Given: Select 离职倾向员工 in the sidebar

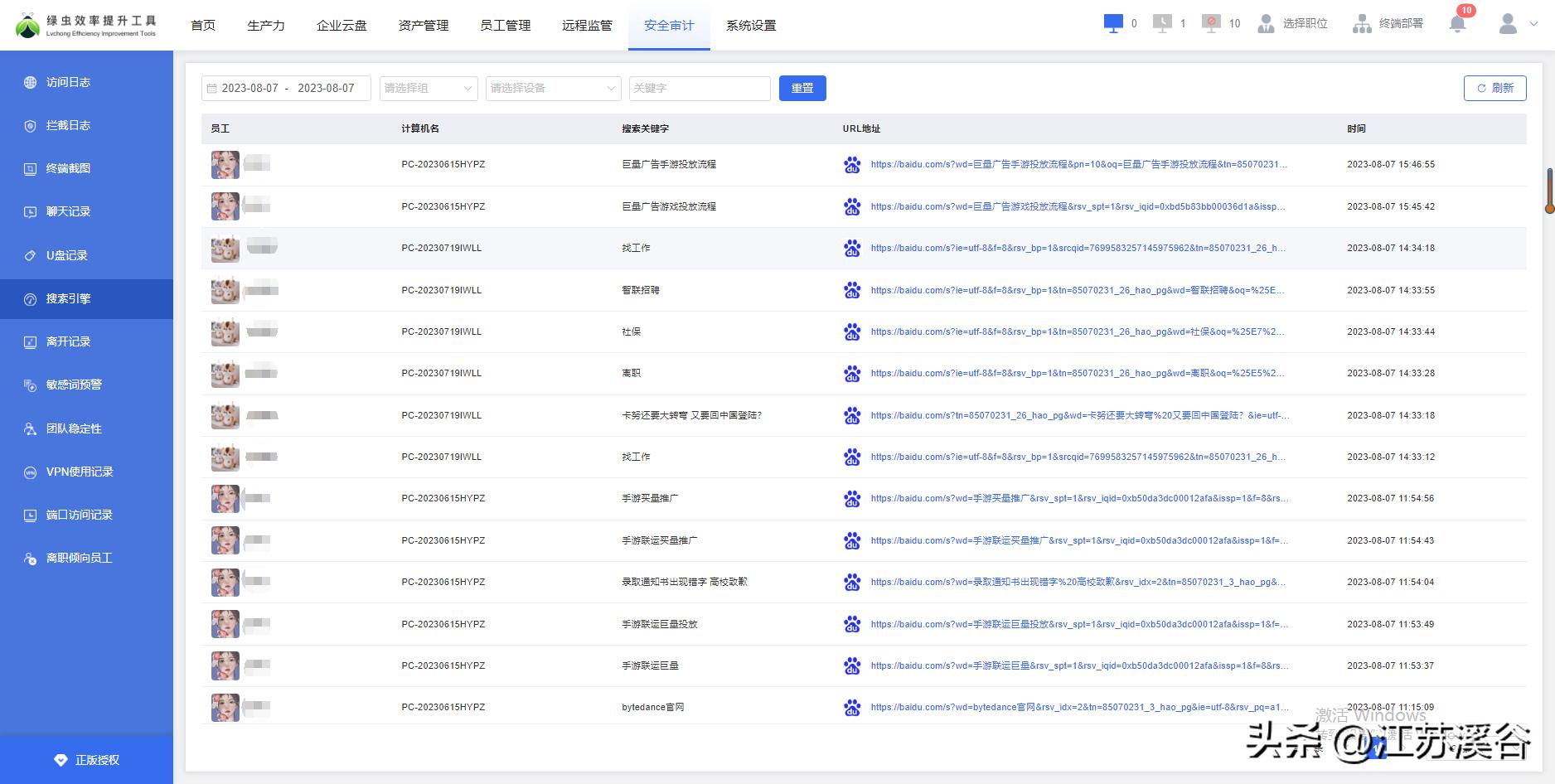Looking at the screenshot, I should (x=79, y=558).
